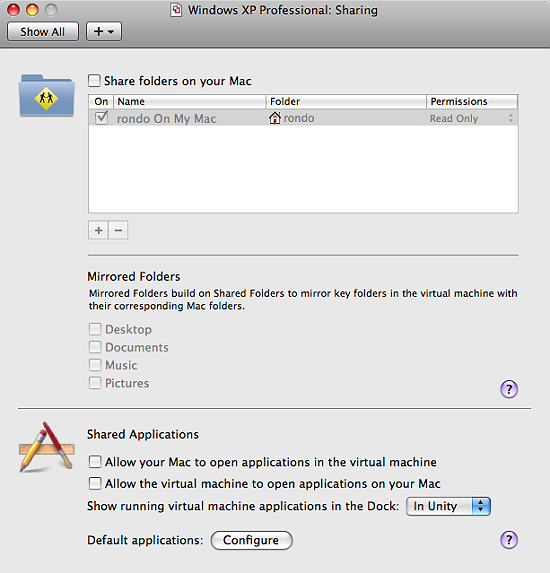Remove shared folder with minus button
Screen dimensions: 550x573
click(118, 230)
